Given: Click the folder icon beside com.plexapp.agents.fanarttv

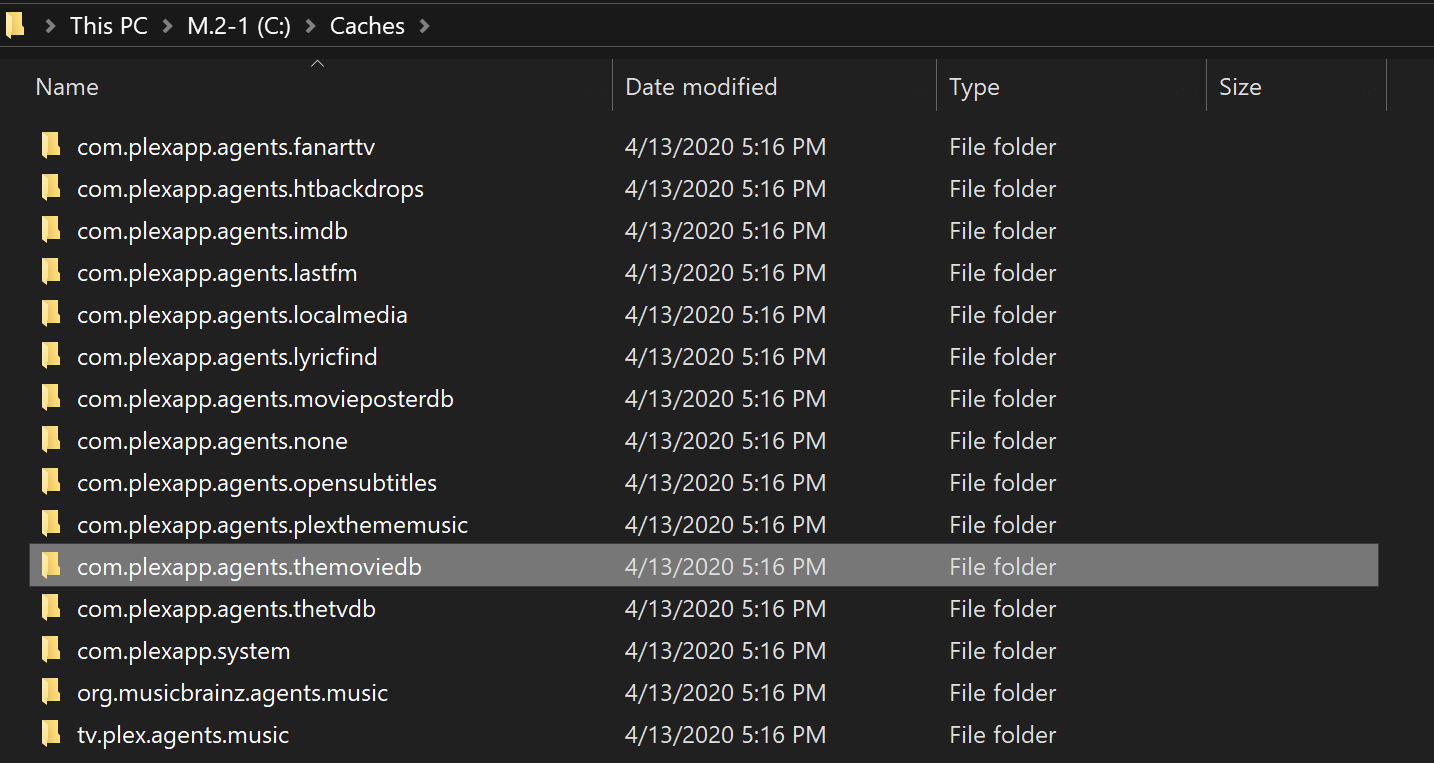Looking at the screenshot, I should (51, 147).
